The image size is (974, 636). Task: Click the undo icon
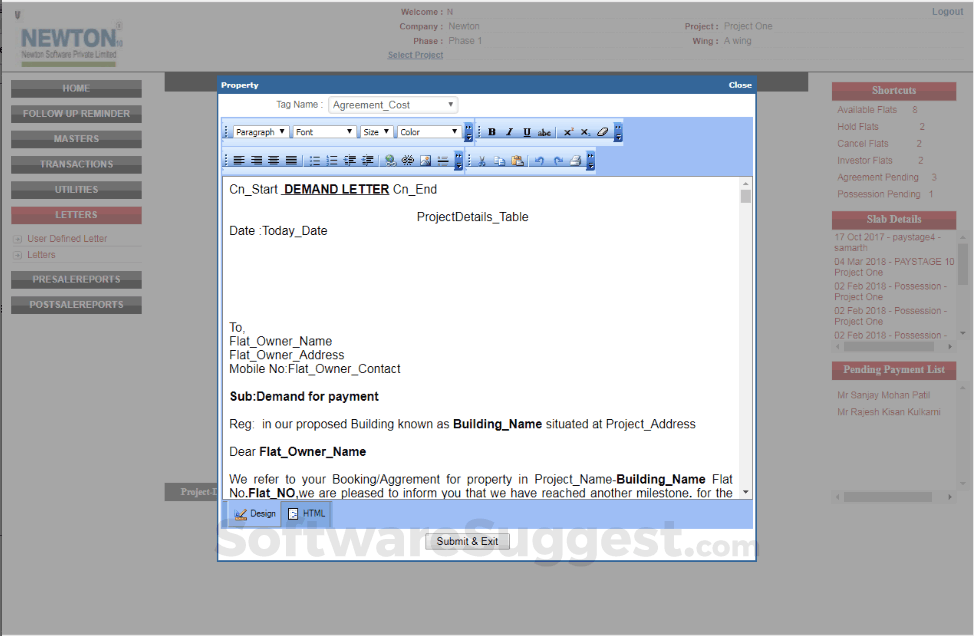point(538,160)
